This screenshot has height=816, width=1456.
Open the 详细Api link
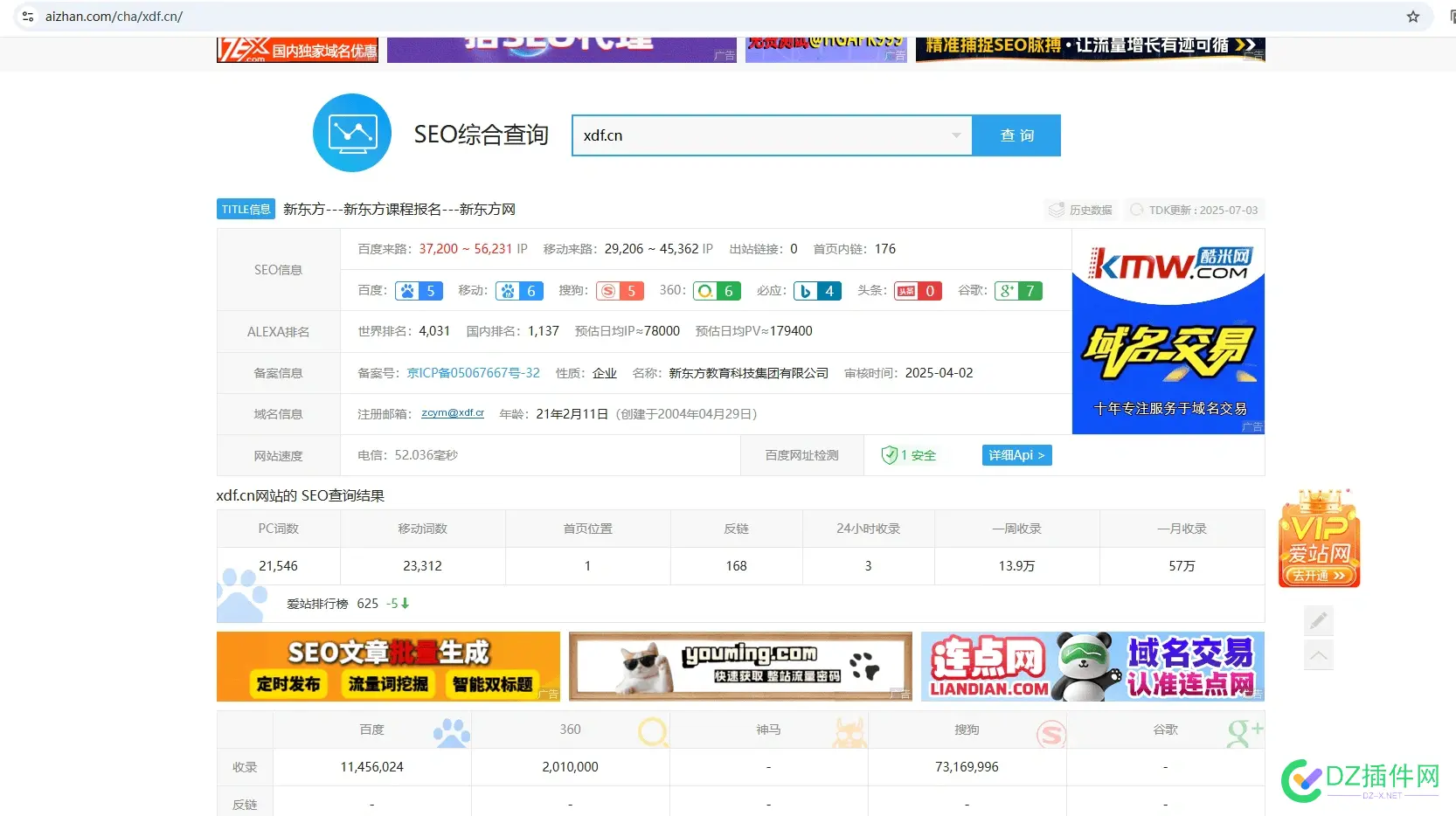pos(1016,455)
